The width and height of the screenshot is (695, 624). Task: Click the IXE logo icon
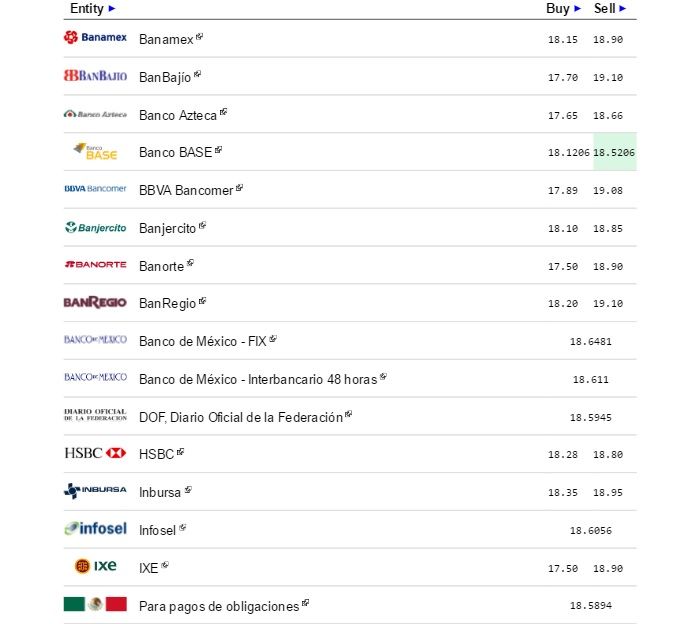pos(95,566)
